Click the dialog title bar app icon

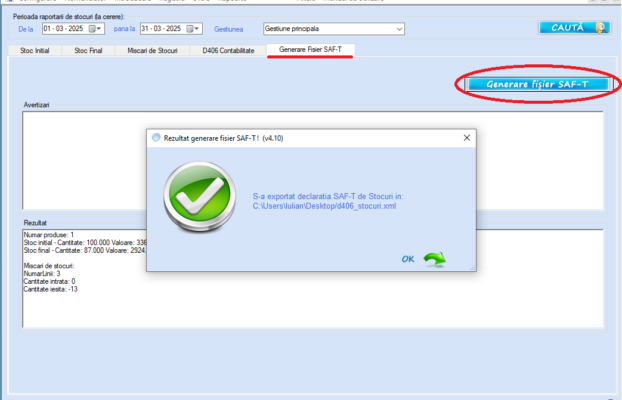coord(156,138)
